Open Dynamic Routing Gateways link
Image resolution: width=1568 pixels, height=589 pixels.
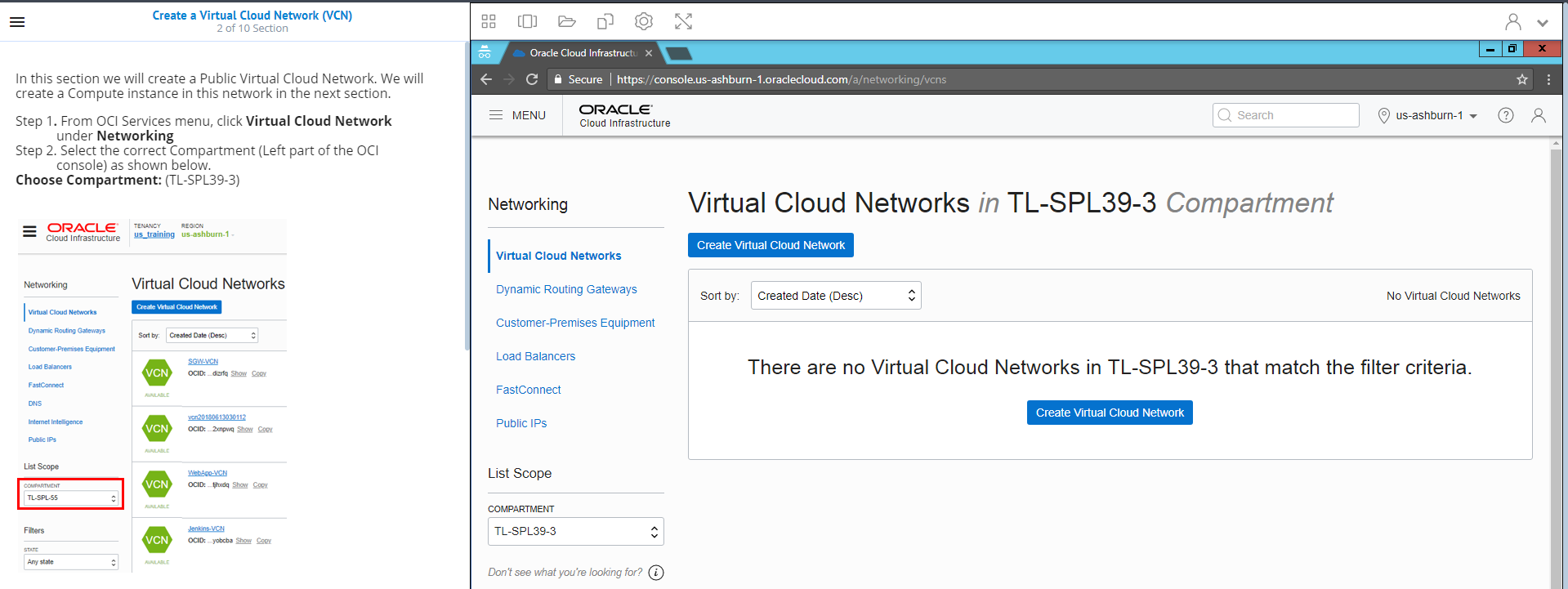coord(566,289)
